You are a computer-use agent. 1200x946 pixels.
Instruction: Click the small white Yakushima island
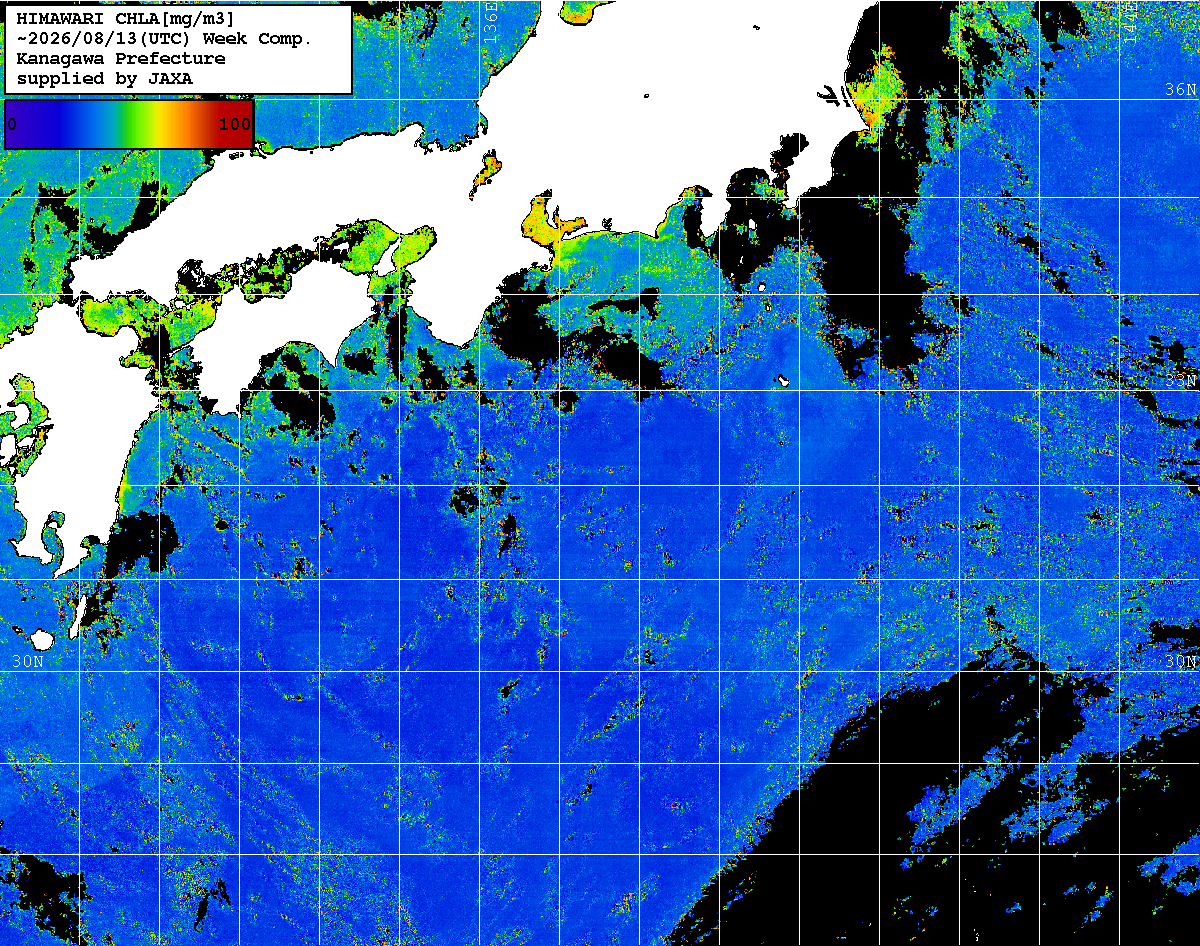click(x=41, y=639)
